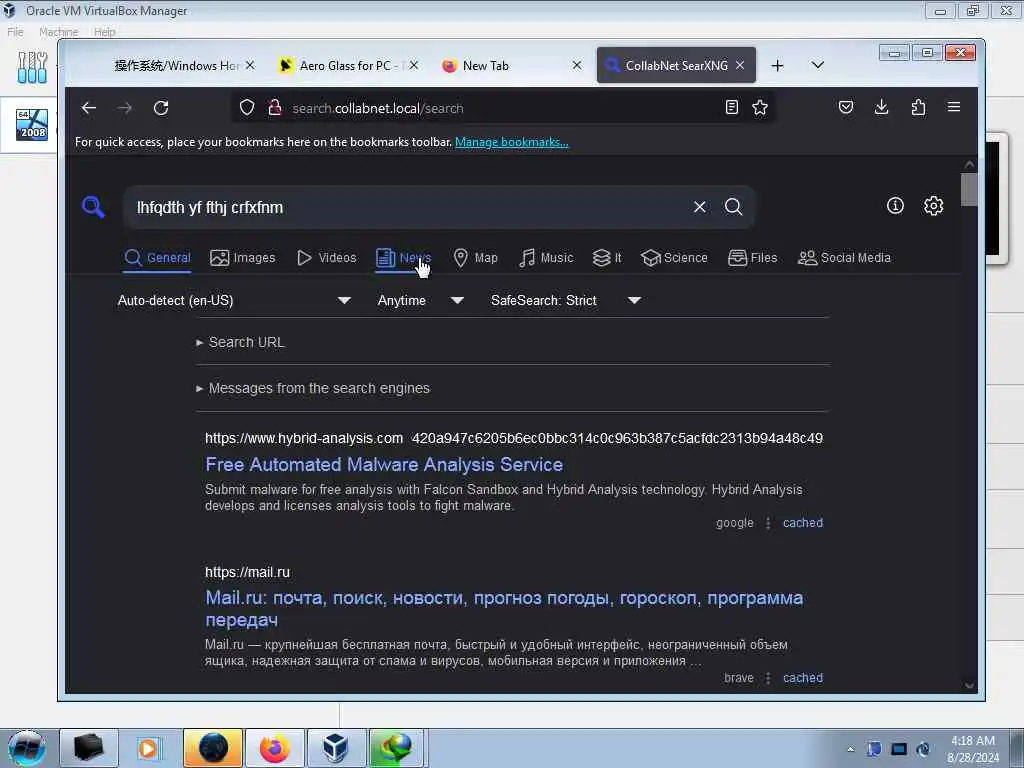Go back with the browser back arrow
Image resolution: width=1024 pixels, height=768 pixels.
coord(89,108)
